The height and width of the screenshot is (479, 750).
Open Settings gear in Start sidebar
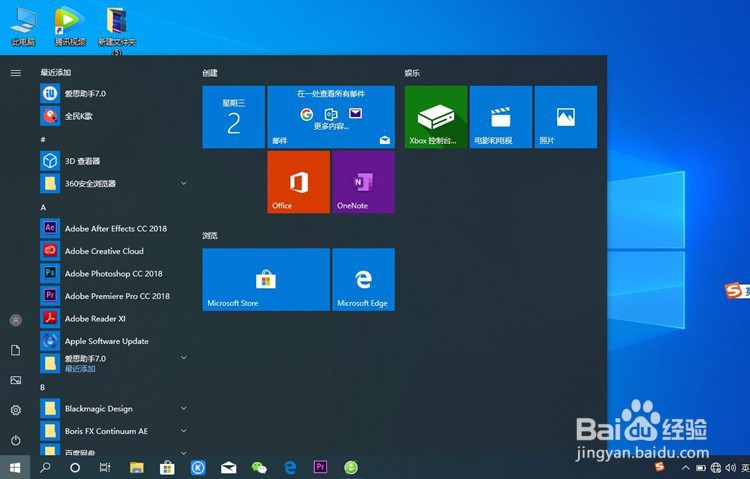(x=16, y=410)
